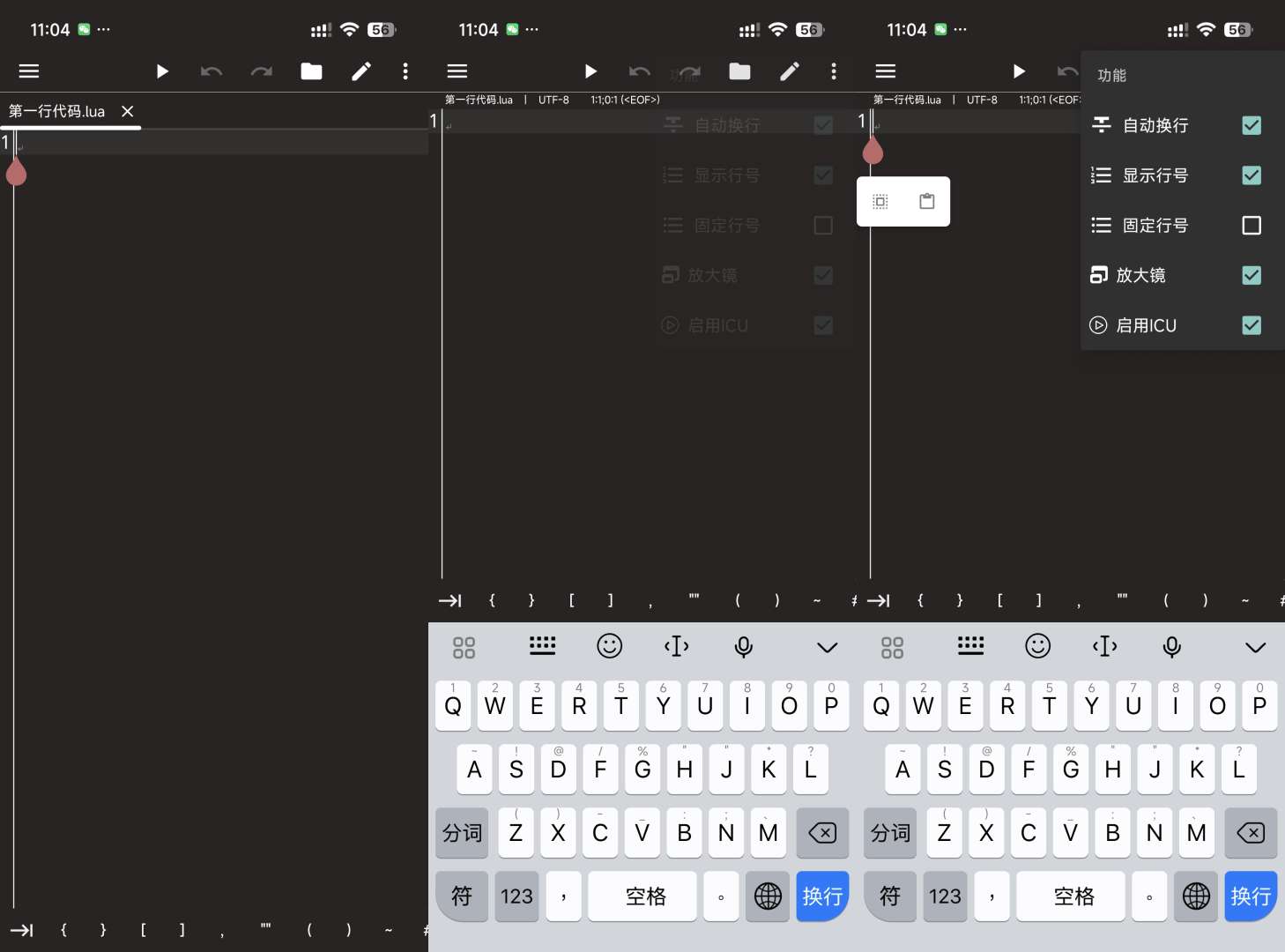Switch keyboard layout icon in middle screenshot
The width and height of the screenshot is (1285, 952).
tap(542, 646)
